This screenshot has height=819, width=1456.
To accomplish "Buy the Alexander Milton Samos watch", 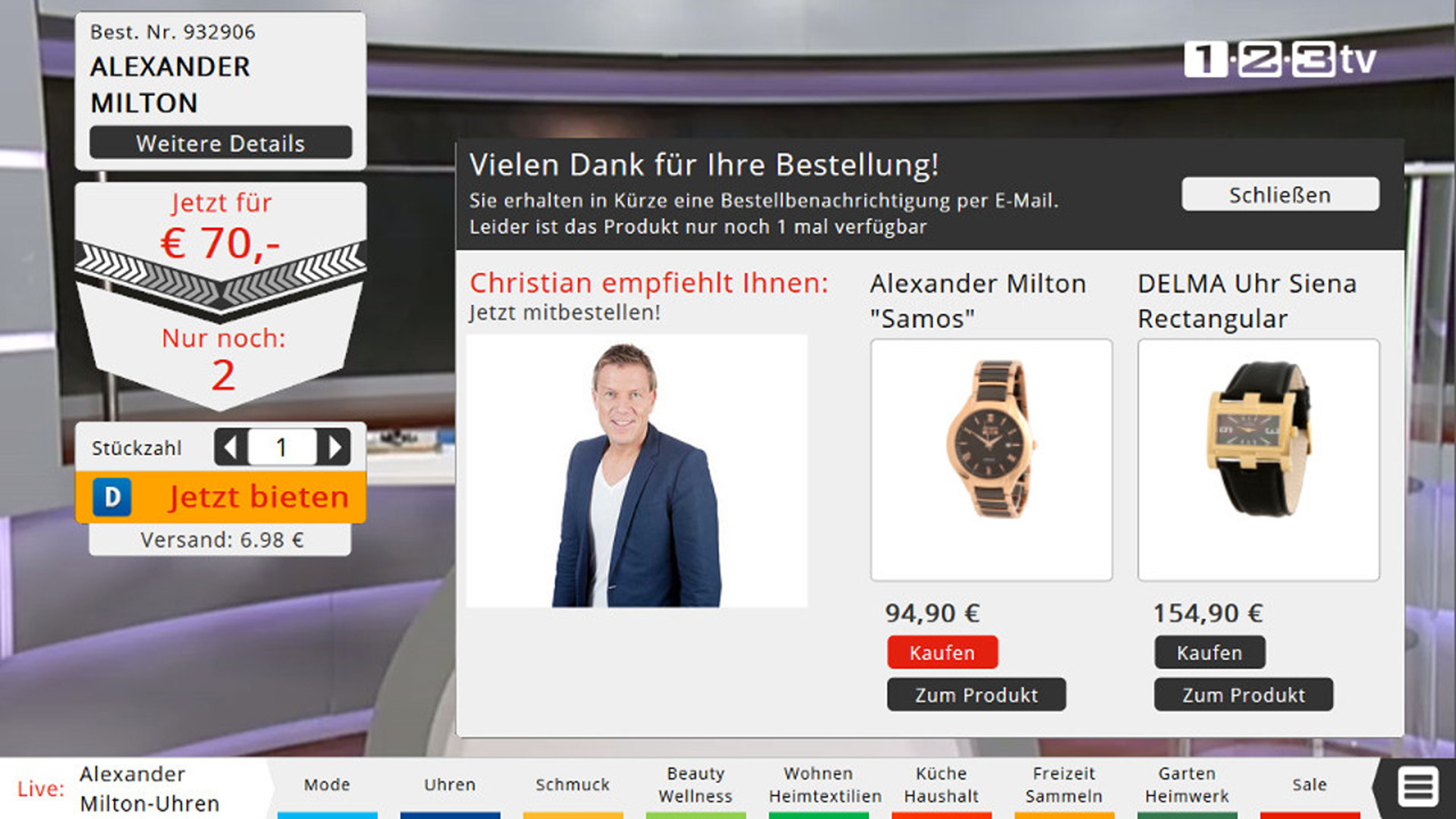I will pos(943,652).
